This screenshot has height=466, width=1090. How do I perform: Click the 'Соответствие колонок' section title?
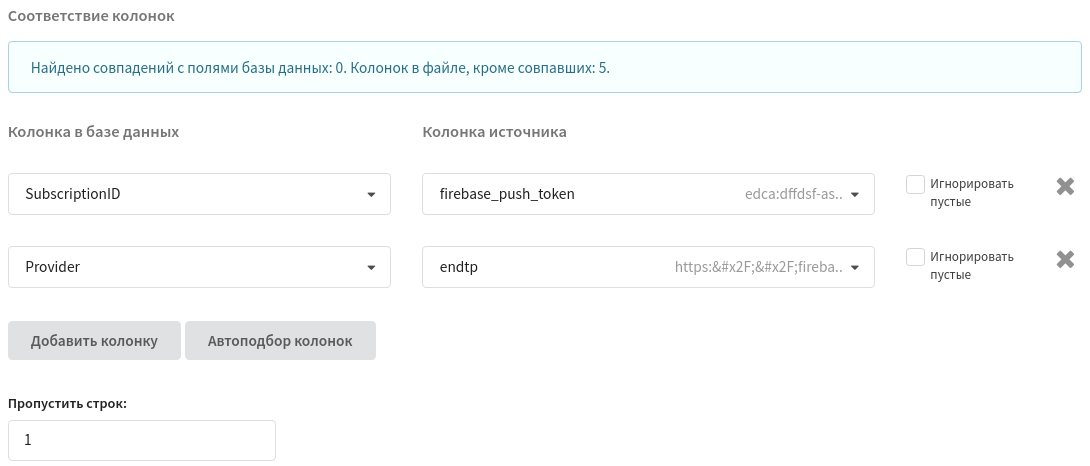coord(91,16)
